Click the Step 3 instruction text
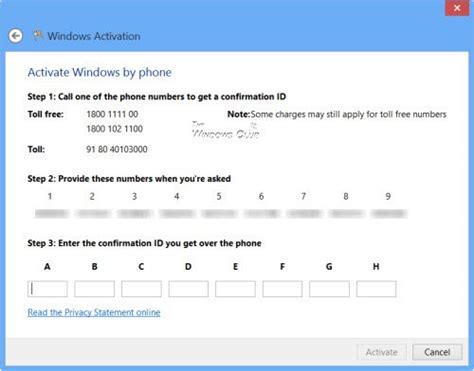474x371 pixels. point(144,243)
